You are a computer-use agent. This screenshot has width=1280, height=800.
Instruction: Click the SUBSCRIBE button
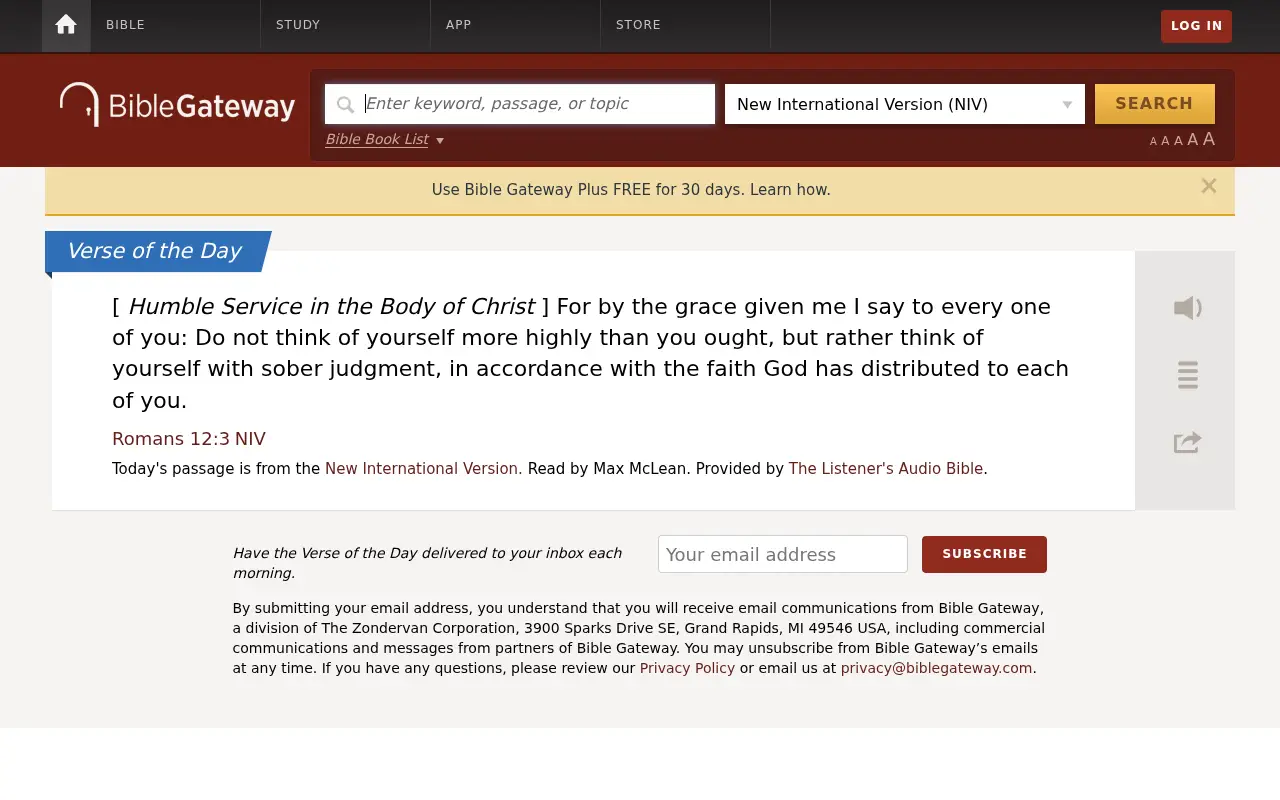pos(984,554)
